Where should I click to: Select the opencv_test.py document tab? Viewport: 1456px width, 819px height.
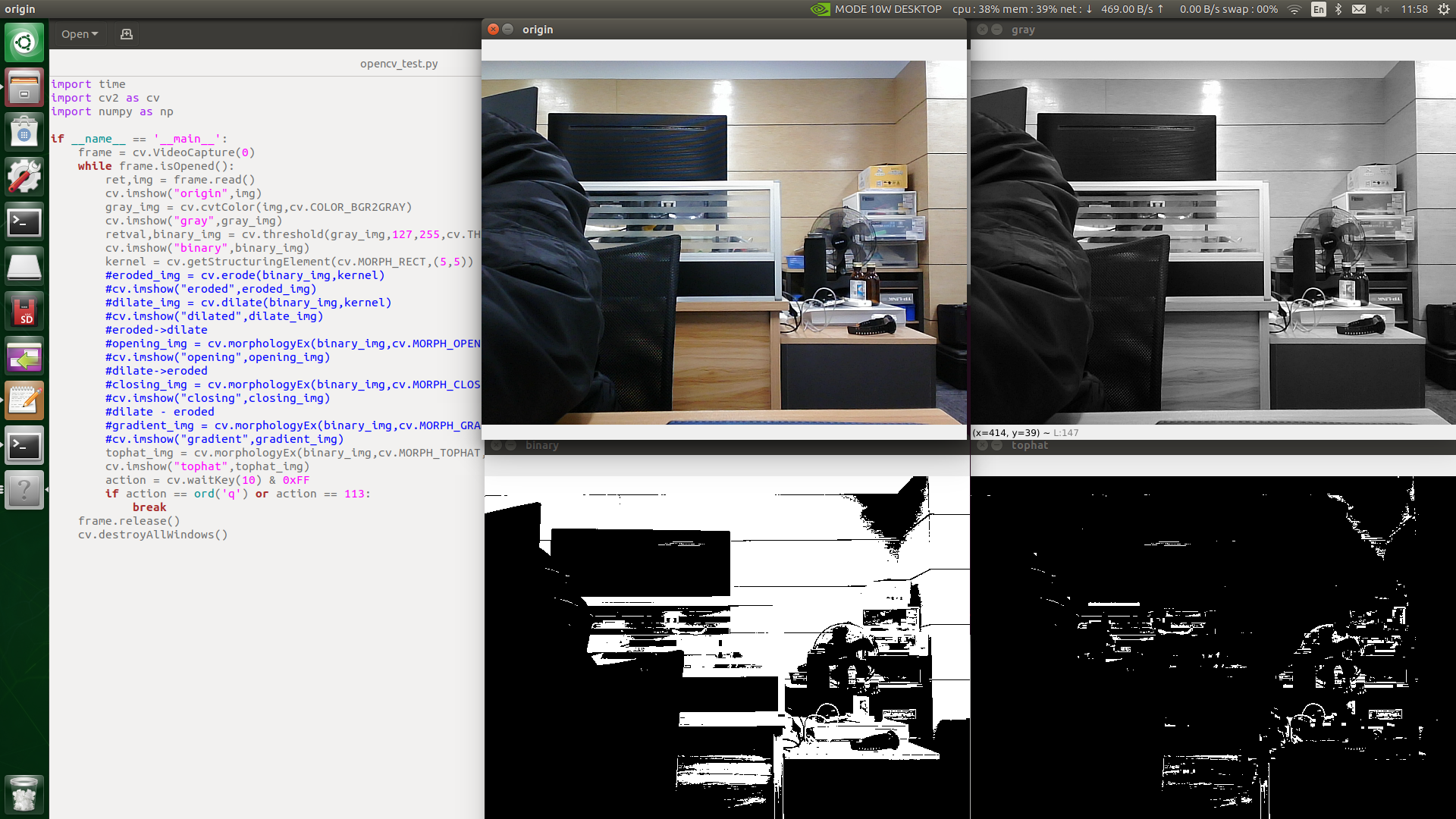[x=399, y=64]
